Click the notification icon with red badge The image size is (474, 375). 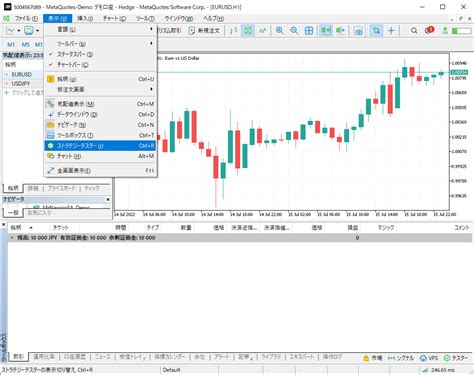[429, 30]
